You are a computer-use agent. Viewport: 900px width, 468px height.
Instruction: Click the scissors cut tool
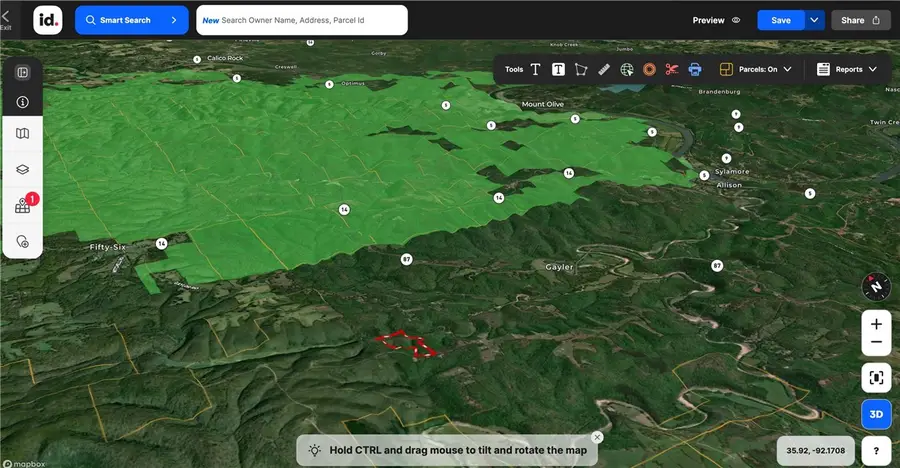coord(672,70)
